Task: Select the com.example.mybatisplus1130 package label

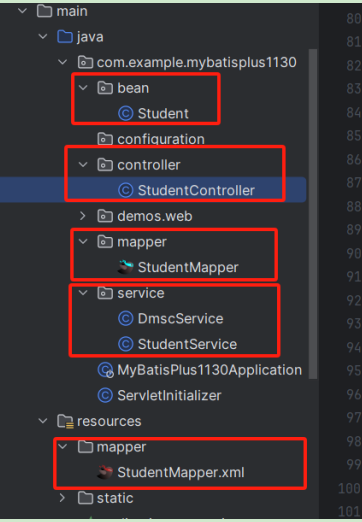Action: click(x=197, y=62)
